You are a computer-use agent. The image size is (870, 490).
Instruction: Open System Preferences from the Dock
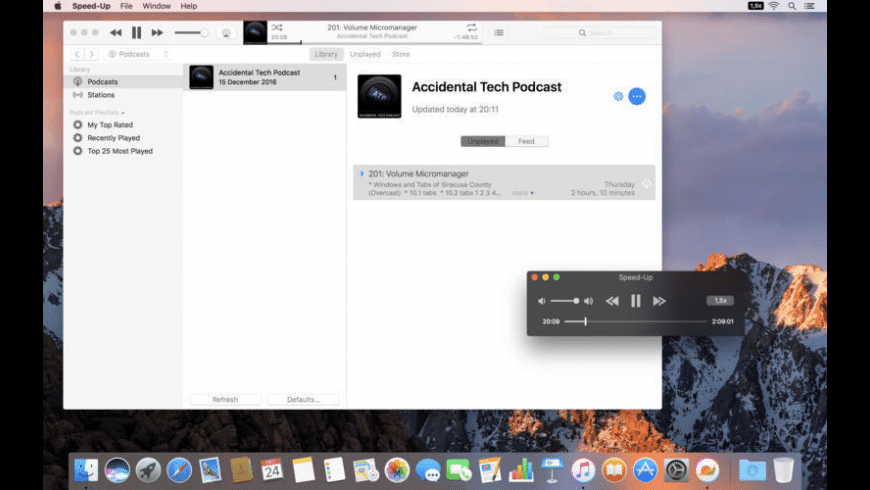676,470
